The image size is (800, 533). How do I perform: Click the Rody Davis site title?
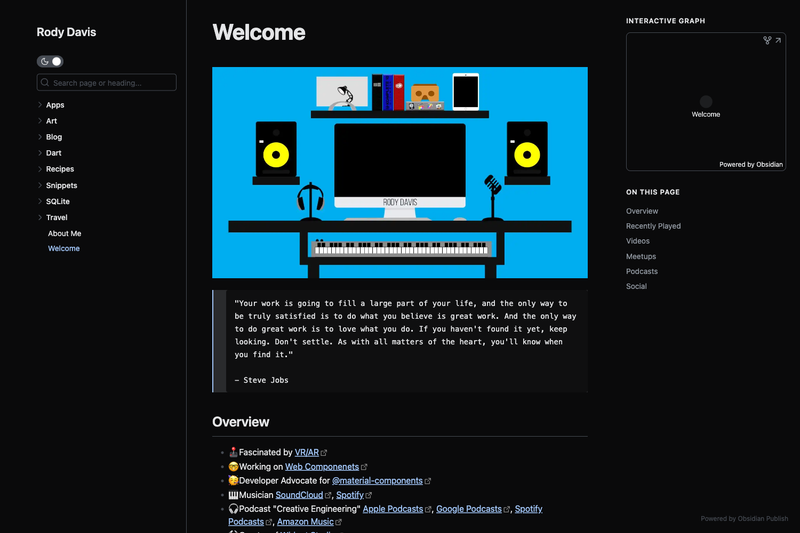coord(66,32)
